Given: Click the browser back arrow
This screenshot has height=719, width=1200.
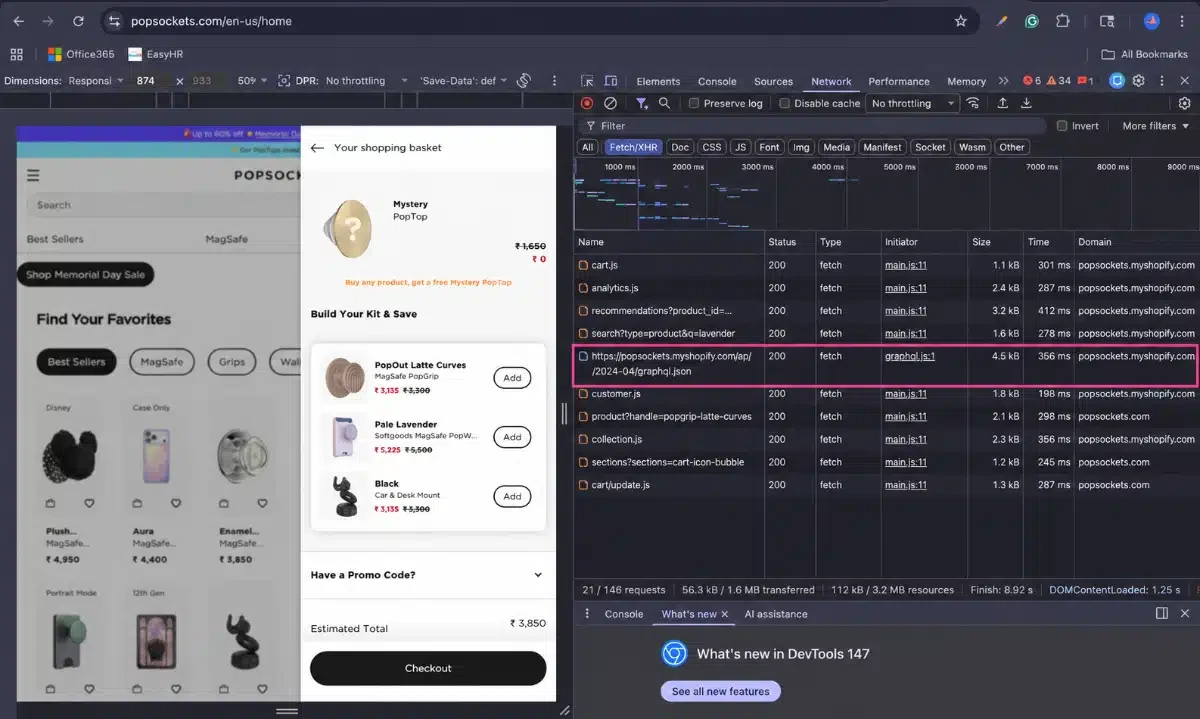Looking at the screenshot, I should (x=19, y=20).
